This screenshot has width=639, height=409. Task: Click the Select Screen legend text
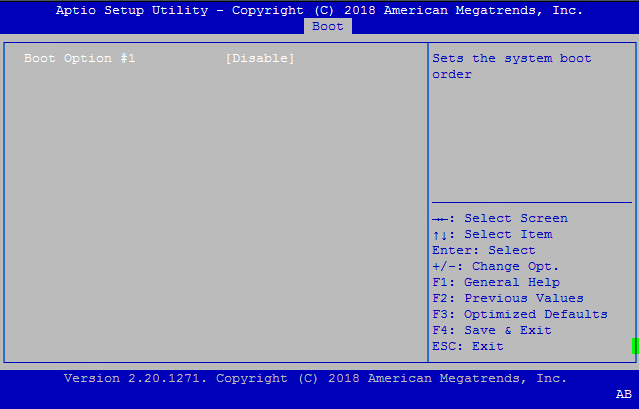pyautogui.click(x=515, y=219)
